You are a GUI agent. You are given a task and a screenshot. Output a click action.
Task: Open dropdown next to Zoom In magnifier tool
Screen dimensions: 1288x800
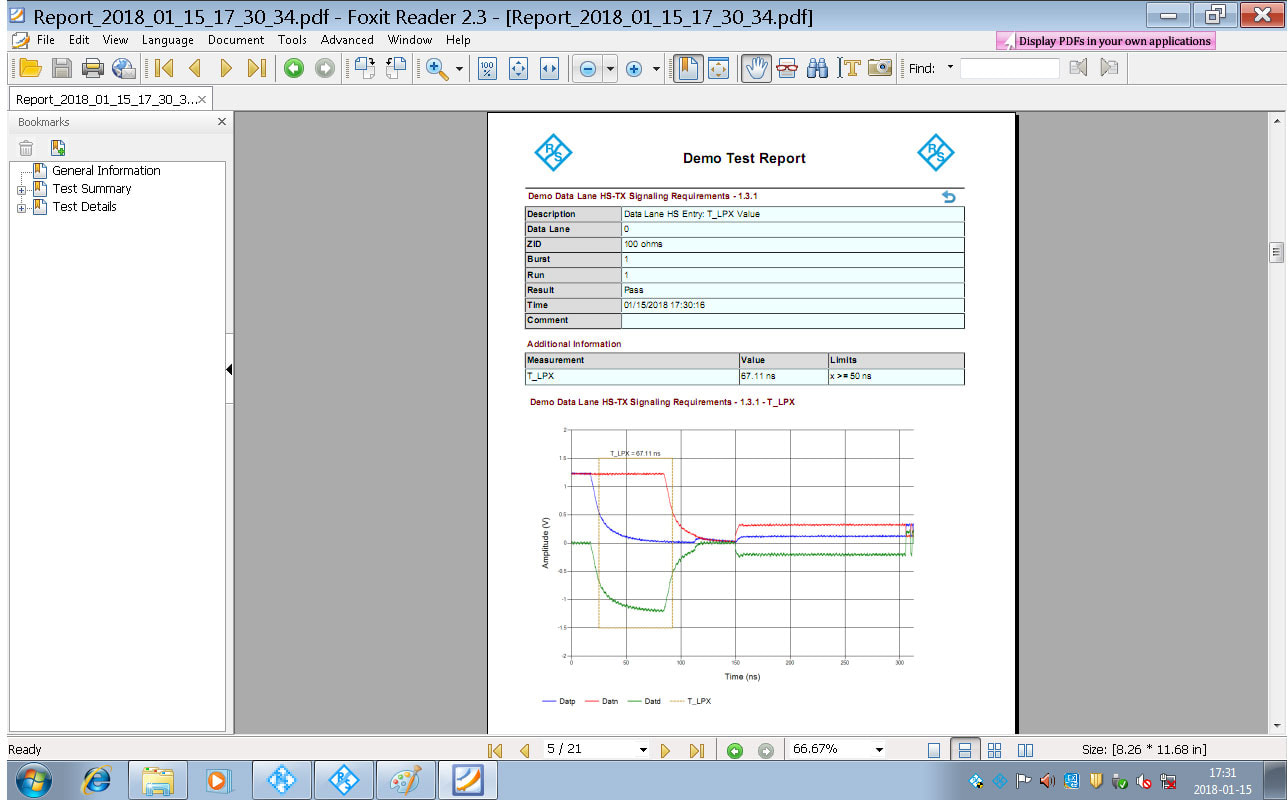pyautogui.click(x=460, y=69)
